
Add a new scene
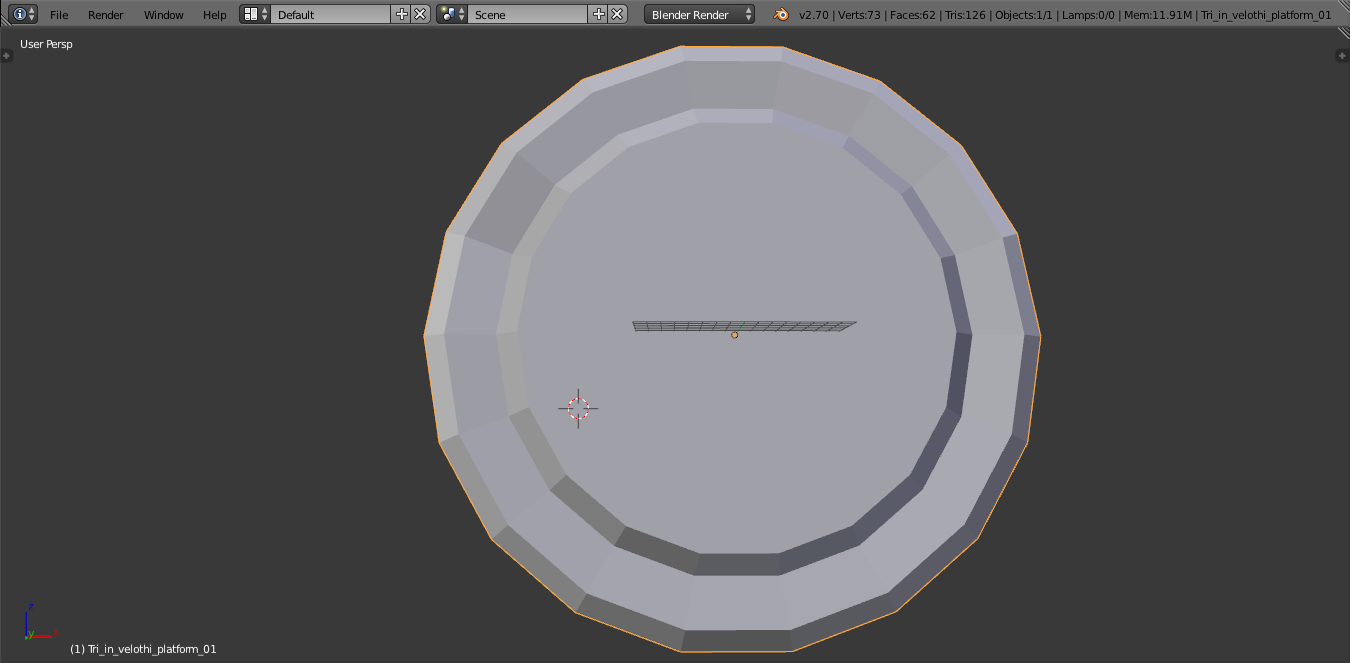tap(599, 14)
